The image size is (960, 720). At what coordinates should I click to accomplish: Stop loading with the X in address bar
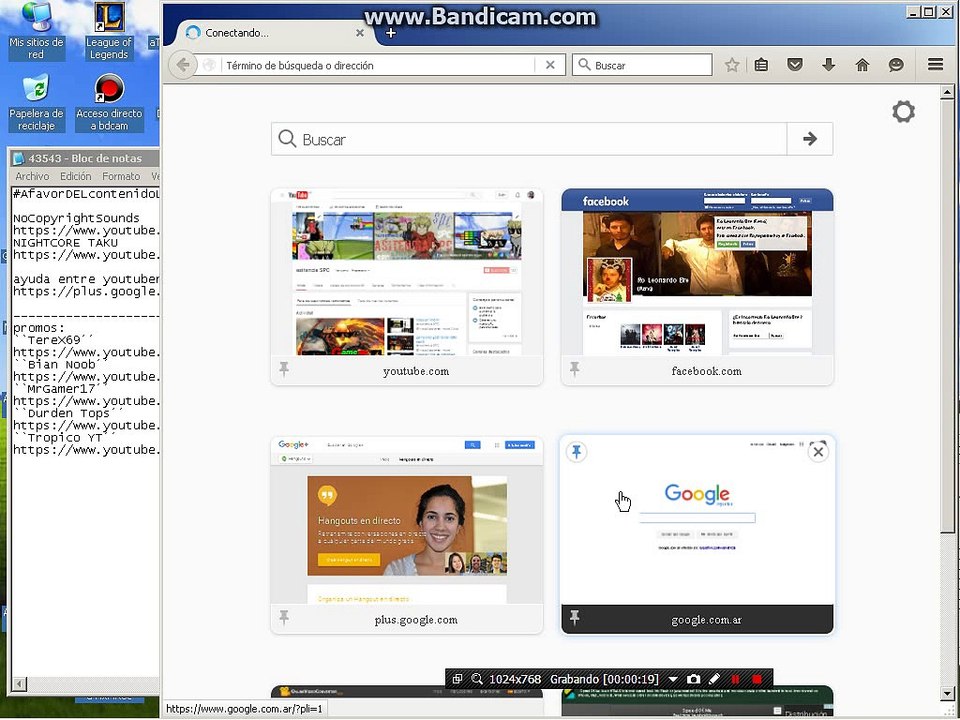[x=550, y=65]
